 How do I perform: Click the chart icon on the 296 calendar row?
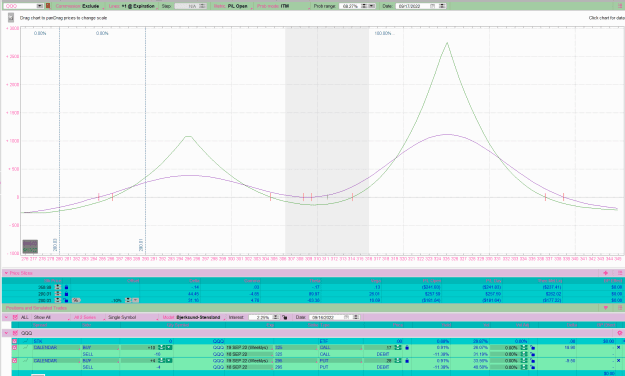26,360
